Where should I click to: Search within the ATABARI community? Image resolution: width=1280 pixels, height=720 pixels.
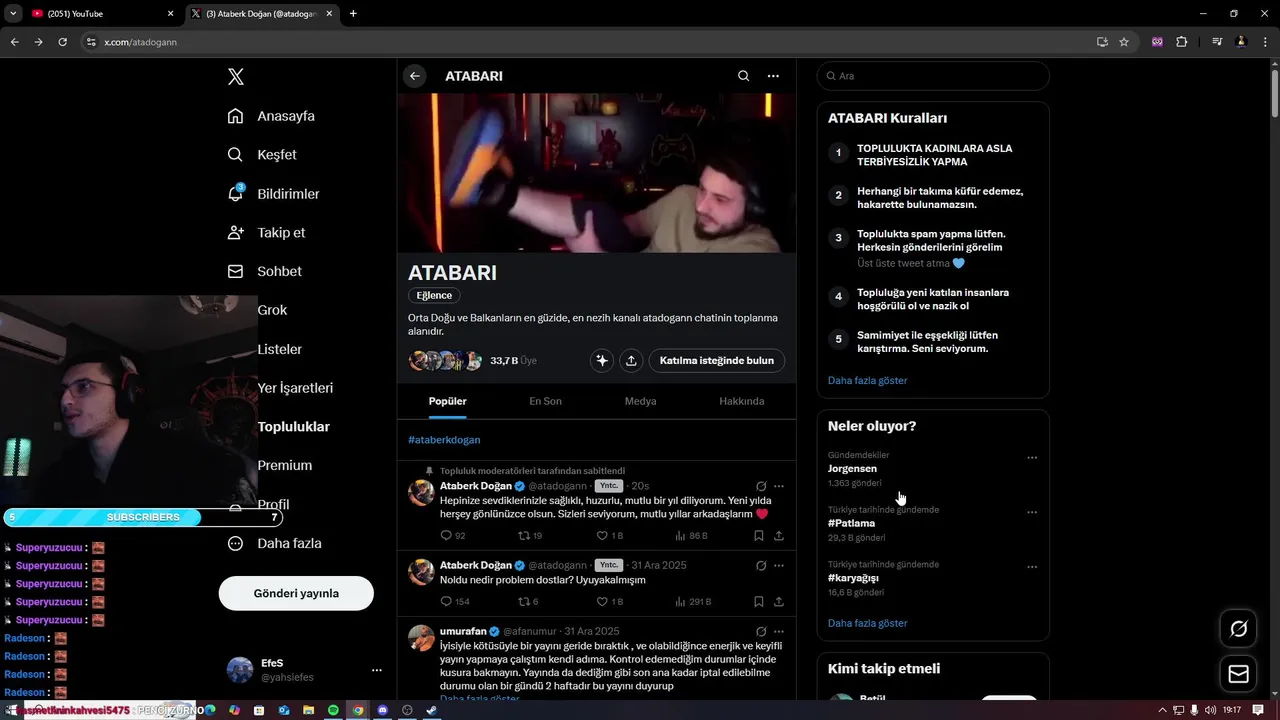[x=743, y=76]
